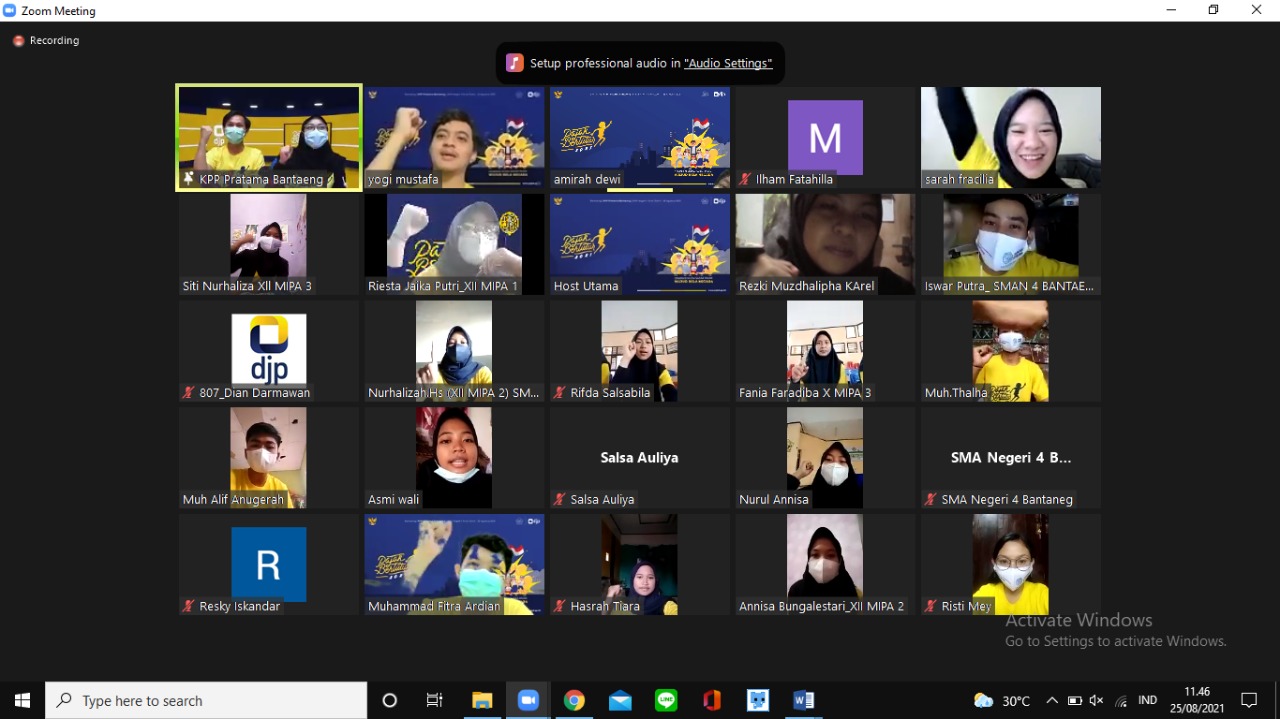
Task: Click the red Recording indicator icon
Action: (18, 41)
